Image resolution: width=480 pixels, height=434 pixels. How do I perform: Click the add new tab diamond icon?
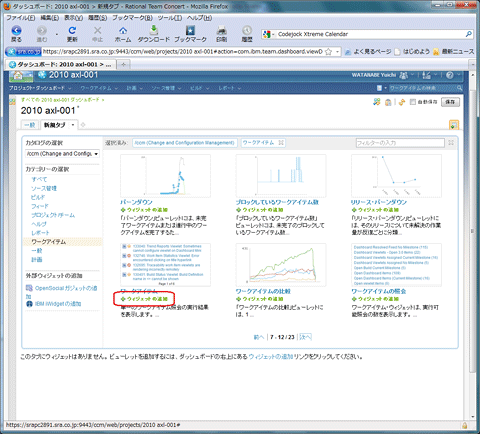tap(83, 125)
